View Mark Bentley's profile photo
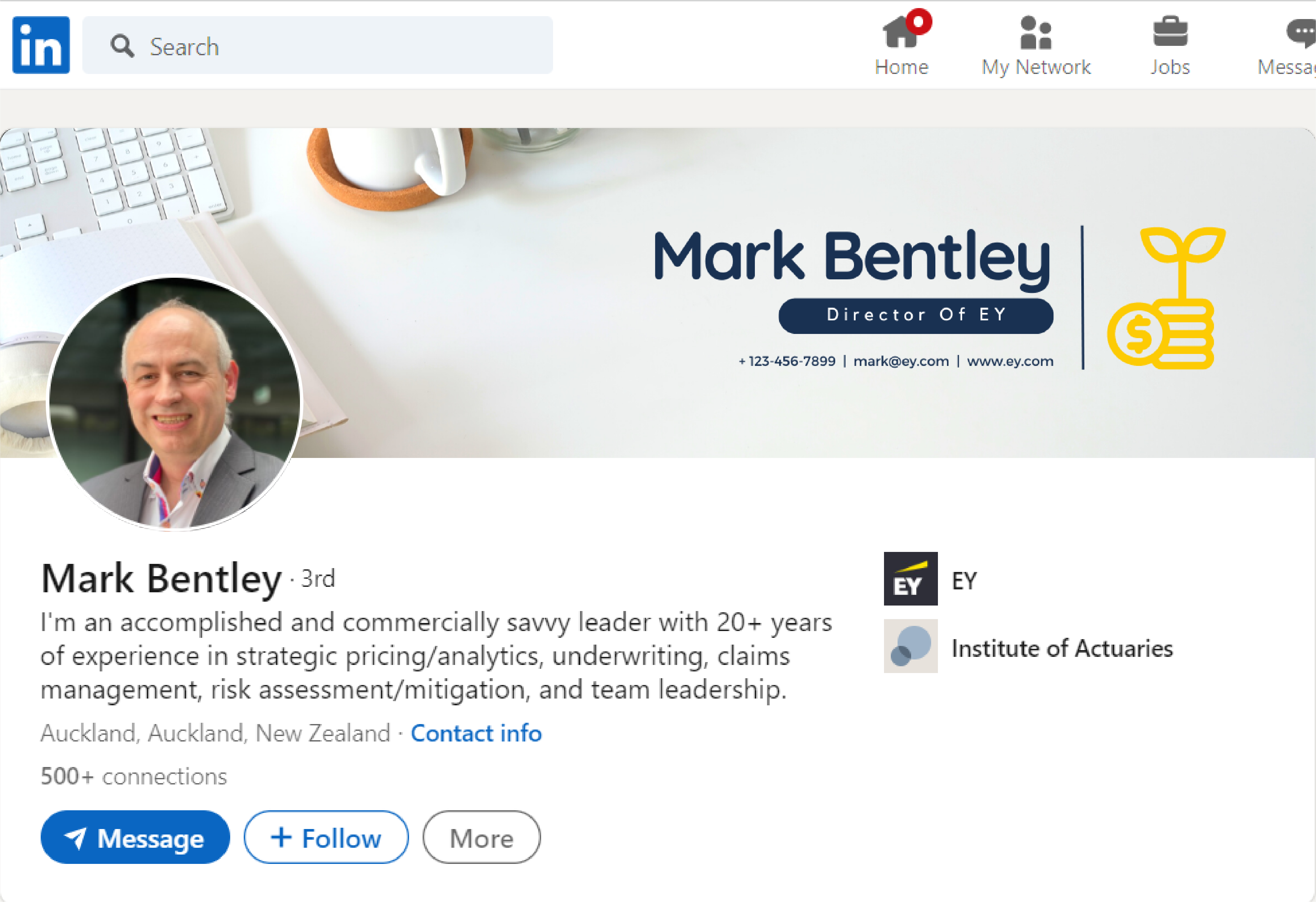1316x902 pixels. click(175, 403)
